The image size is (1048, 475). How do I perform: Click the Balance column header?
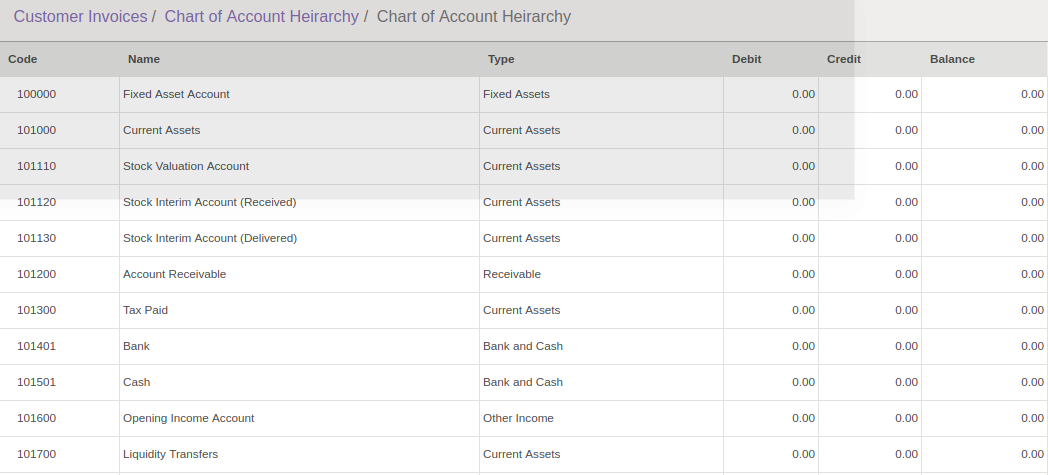click(x=952, y=59)
